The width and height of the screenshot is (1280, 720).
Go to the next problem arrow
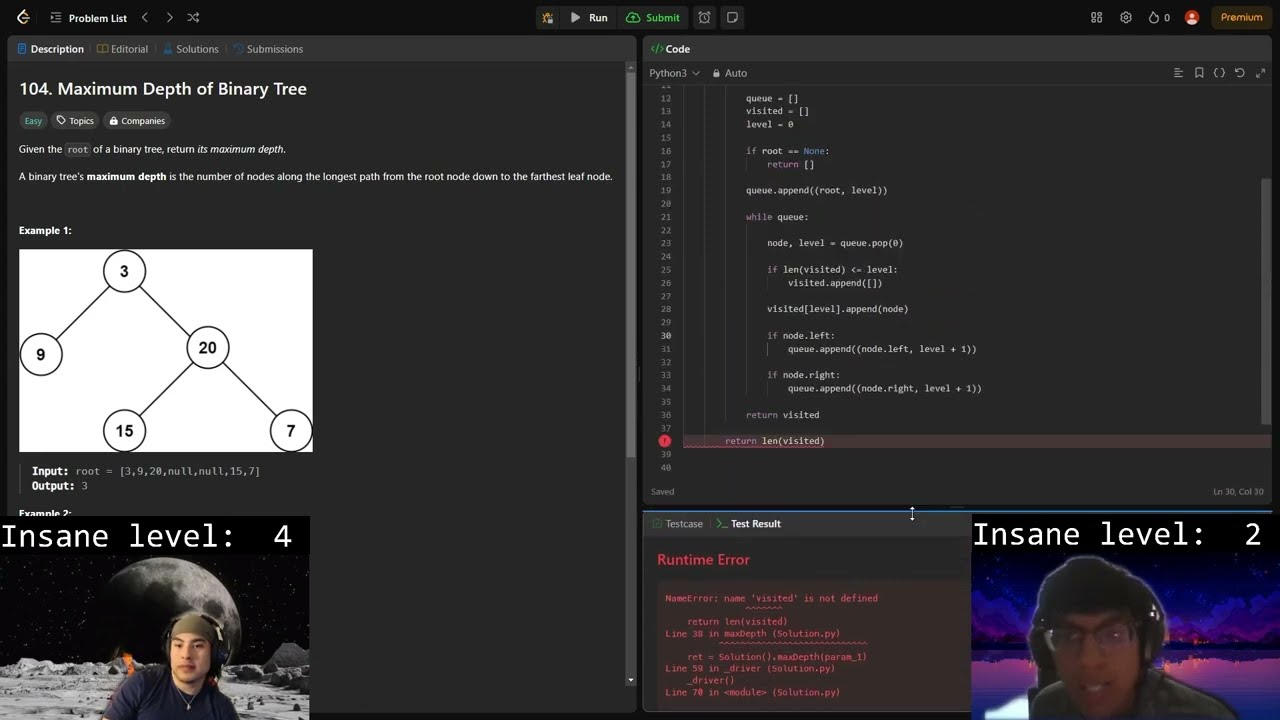click(169, 17)
